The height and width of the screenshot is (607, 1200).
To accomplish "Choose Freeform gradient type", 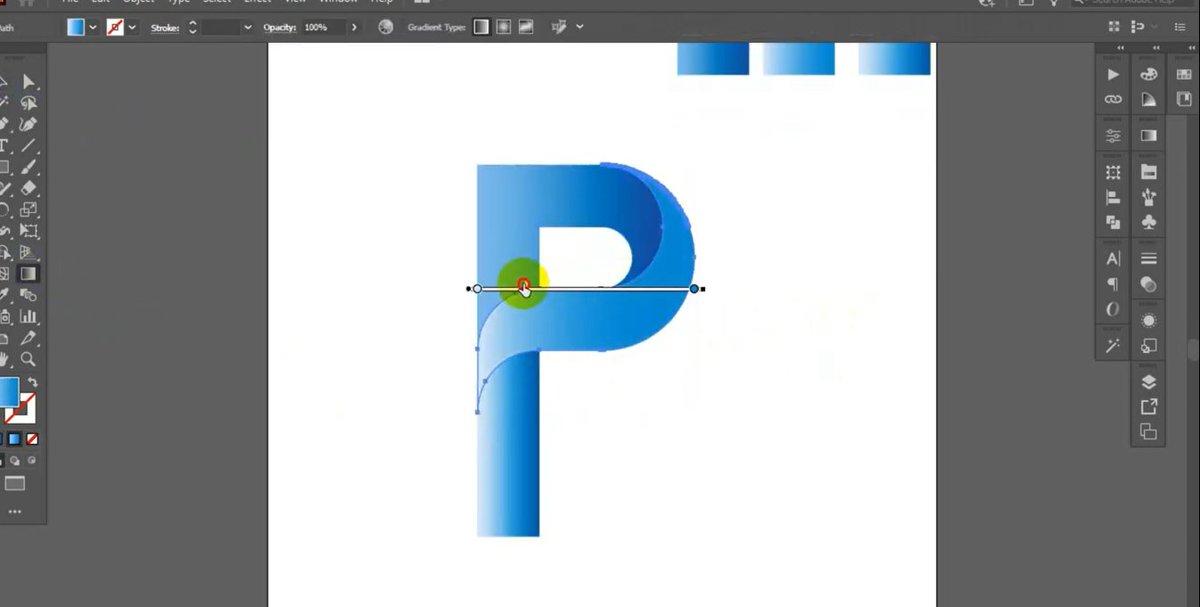I will [526, 27].
